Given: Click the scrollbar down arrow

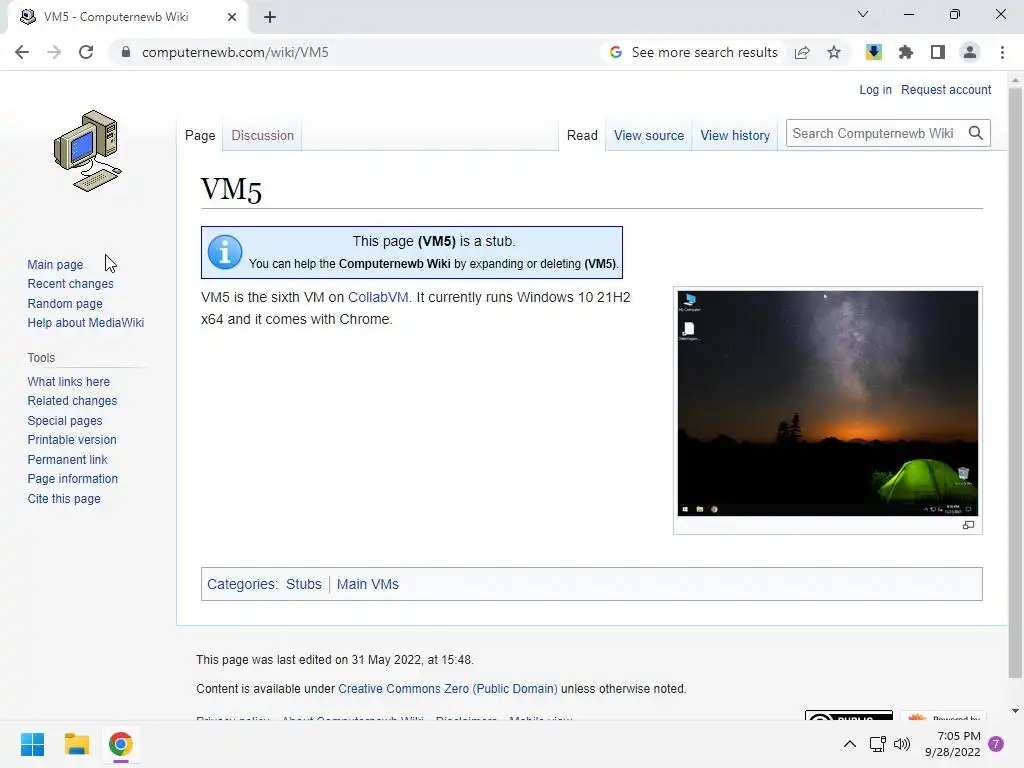Looking at the screenshot, I should click(1015, 711).
